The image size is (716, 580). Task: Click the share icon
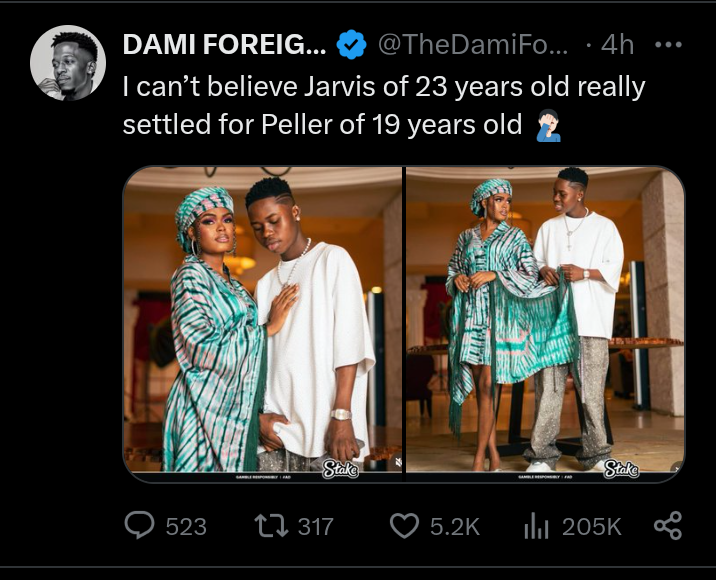(x=667, y=524)
